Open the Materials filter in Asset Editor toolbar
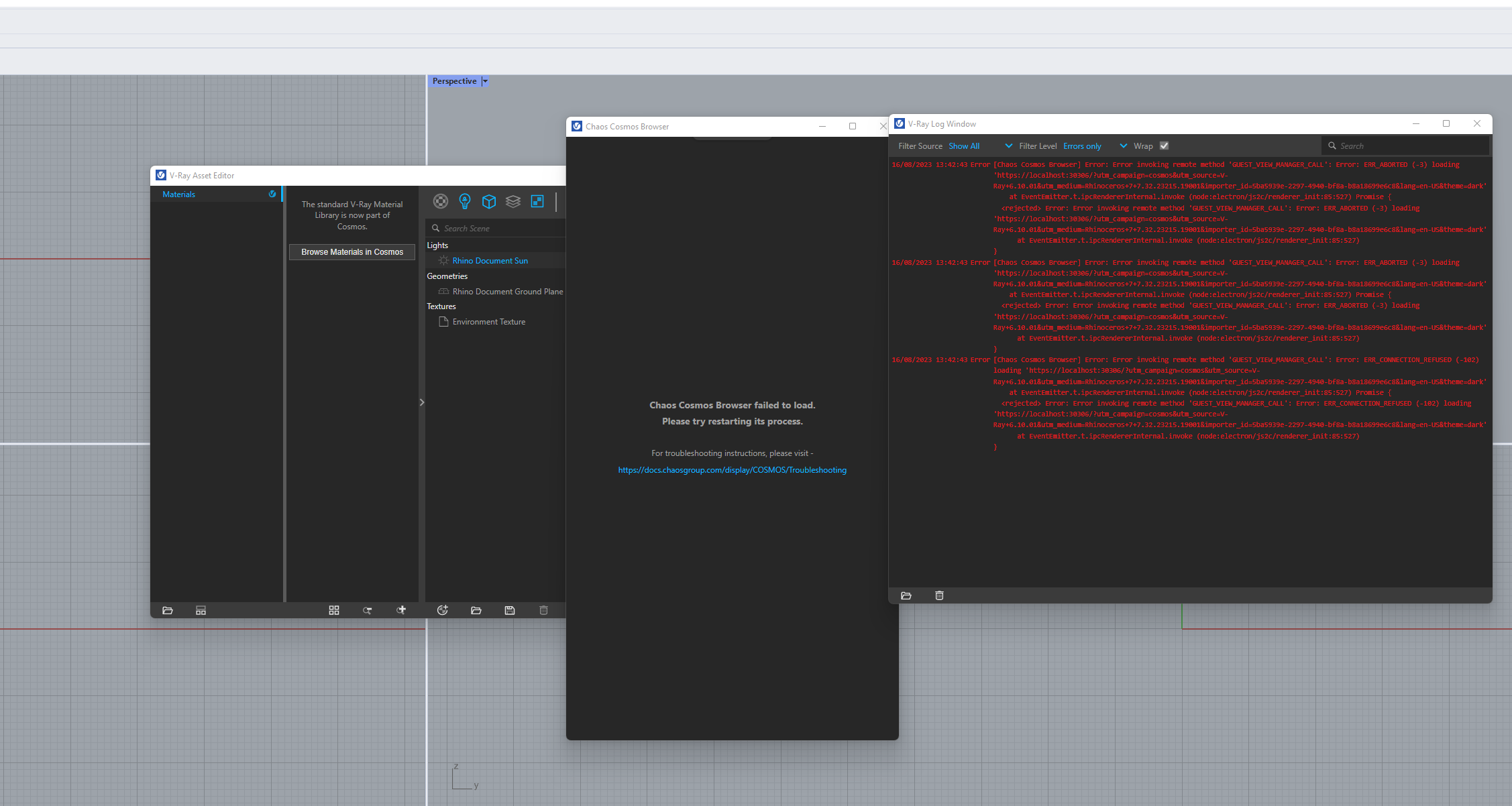This screenshot has width=1512, height=806. point(440,201)
